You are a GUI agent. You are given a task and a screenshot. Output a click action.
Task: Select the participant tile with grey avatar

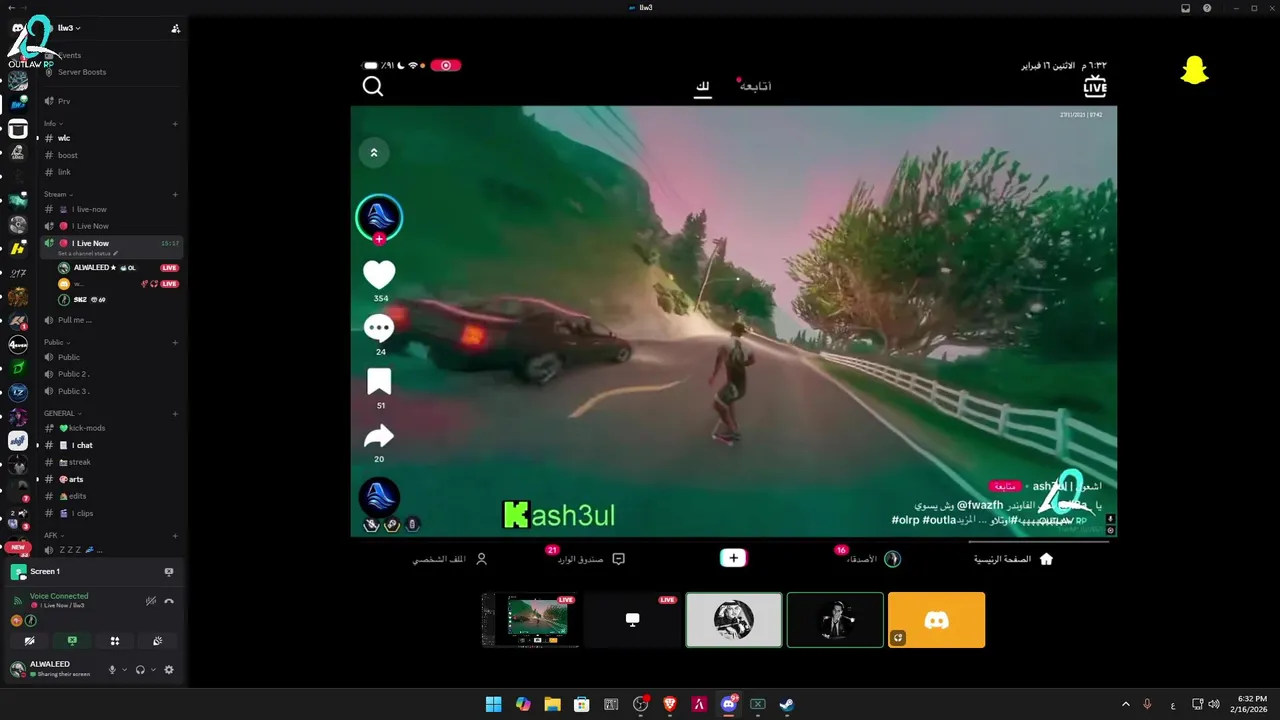tap(734, 620)
